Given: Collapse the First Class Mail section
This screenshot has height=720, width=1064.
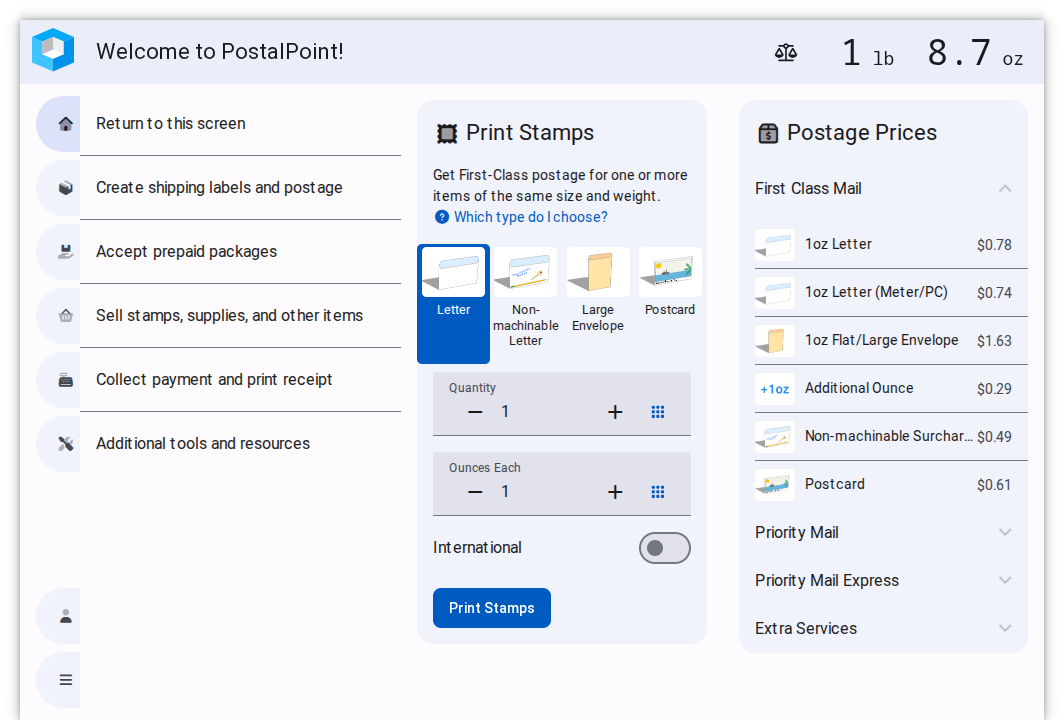Looking at the screenshot, I should coord(1005,189).
